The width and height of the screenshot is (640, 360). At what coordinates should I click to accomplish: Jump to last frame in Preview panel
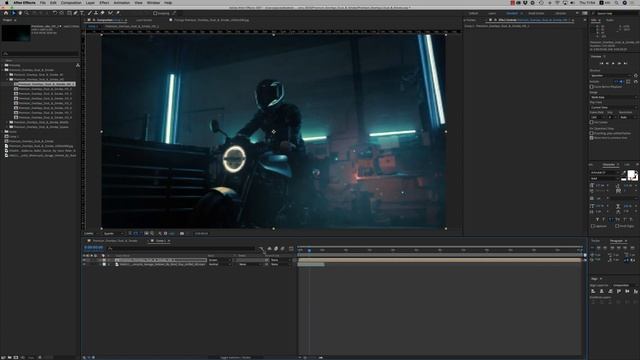[625, 63]
